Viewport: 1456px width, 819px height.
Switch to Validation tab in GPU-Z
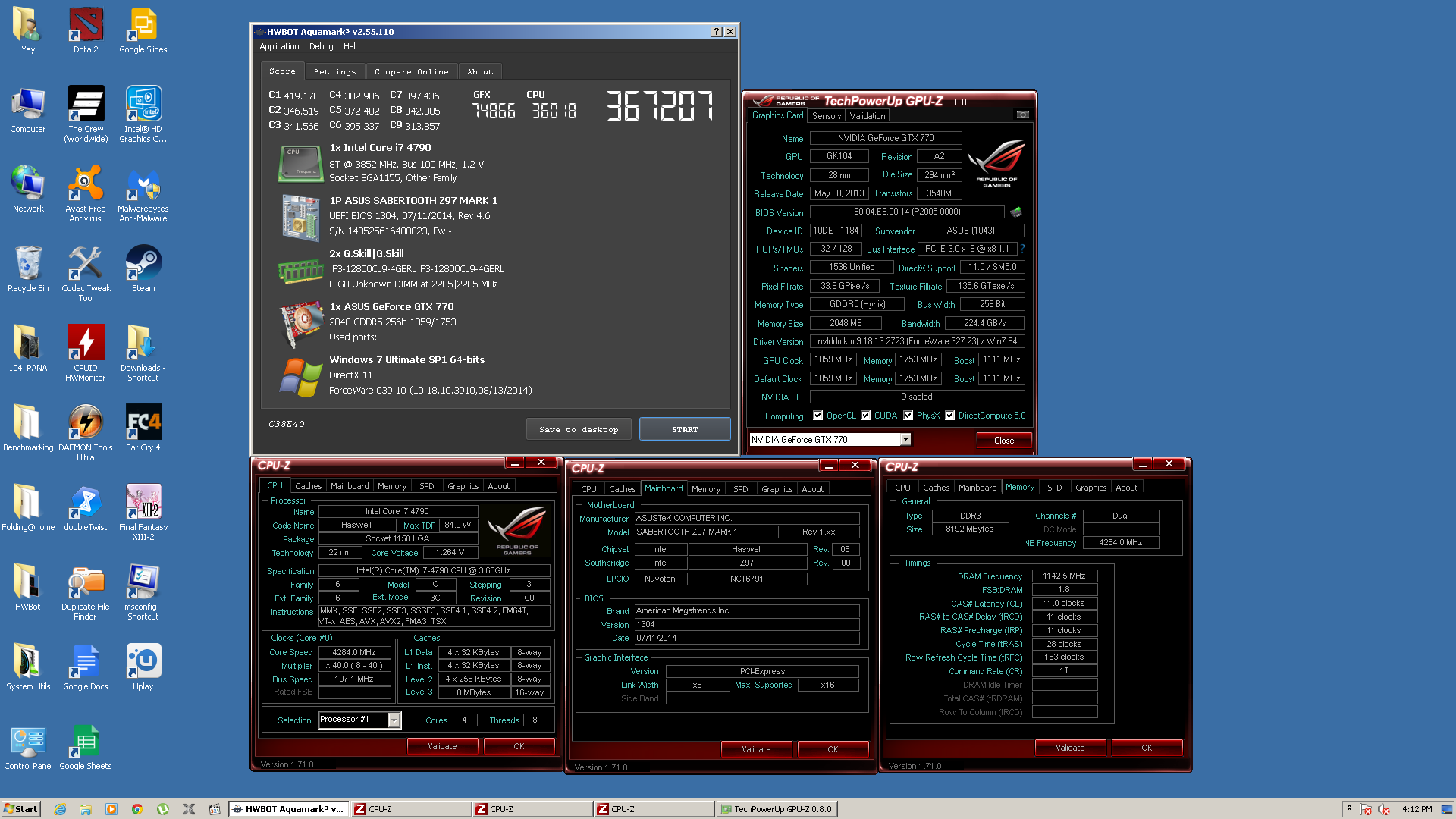coord(868,116)
